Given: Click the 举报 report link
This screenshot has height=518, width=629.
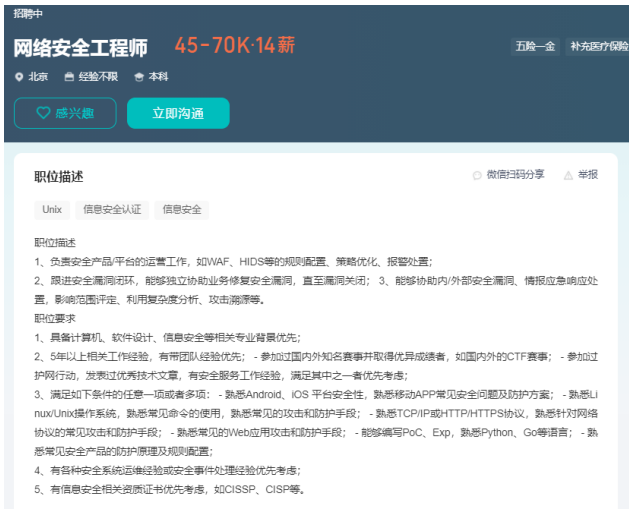Looking at the screenshot, I should pyautogui.click(x=588, y=175).
